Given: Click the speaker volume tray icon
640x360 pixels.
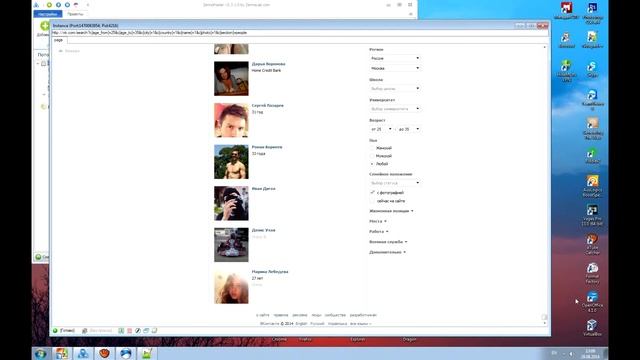Looking at the screenshot, I should point(571,353).
